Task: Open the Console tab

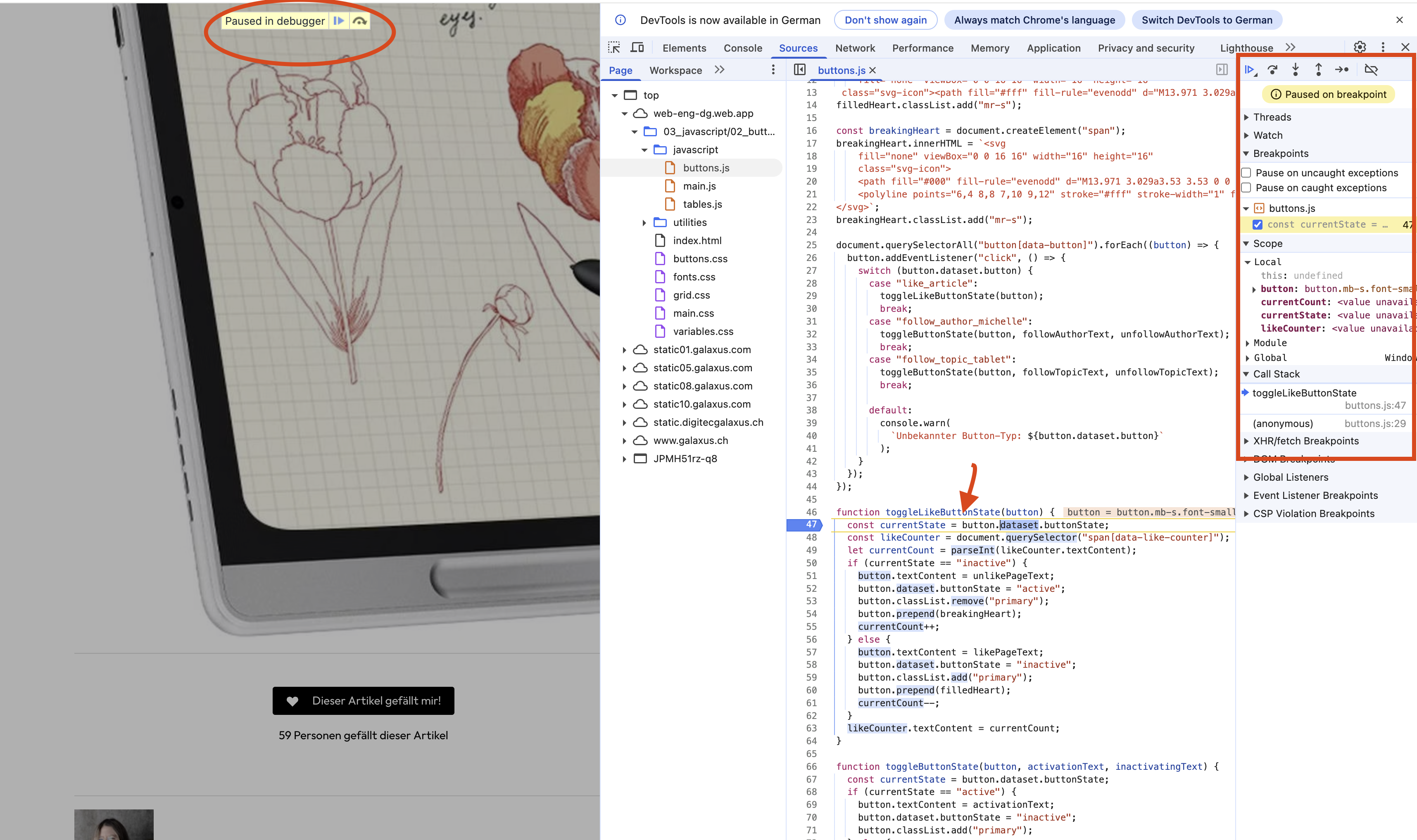Action: [x=743, y=48]
